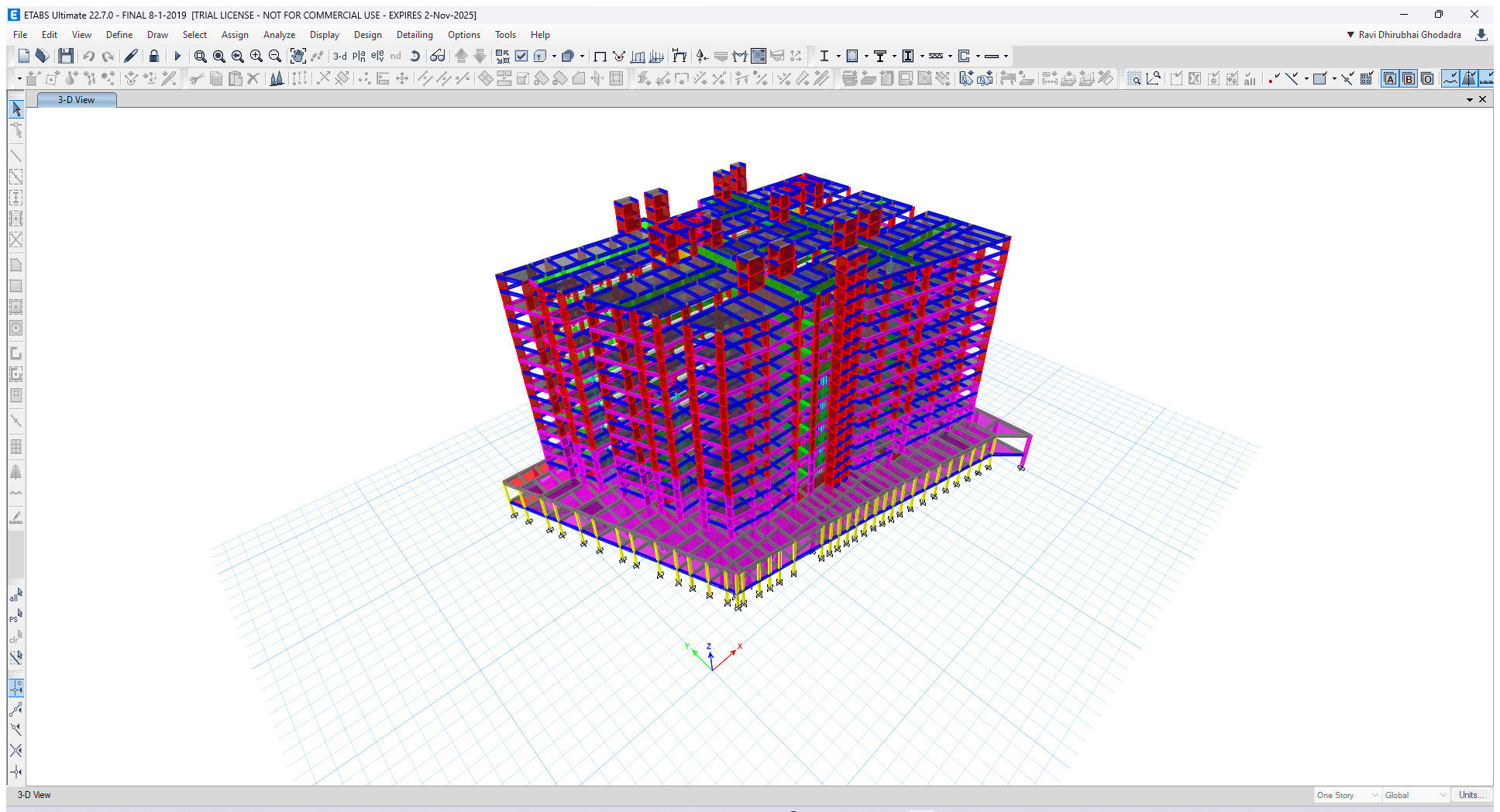This screenshot has width=1500, height=812.
Task: Click the XYZ axis indicator in viewport
Action: click(x=712, y=657)
